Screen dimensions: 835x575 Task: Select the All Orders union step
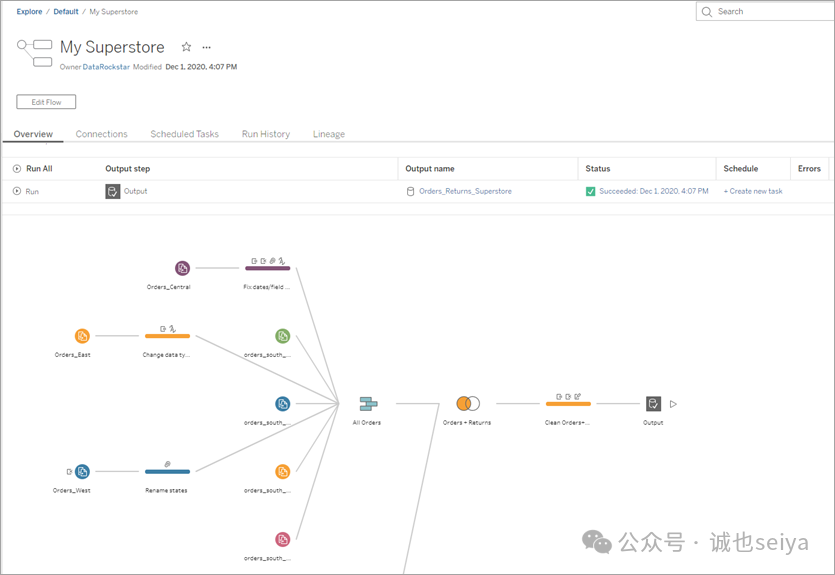(368, 404)
